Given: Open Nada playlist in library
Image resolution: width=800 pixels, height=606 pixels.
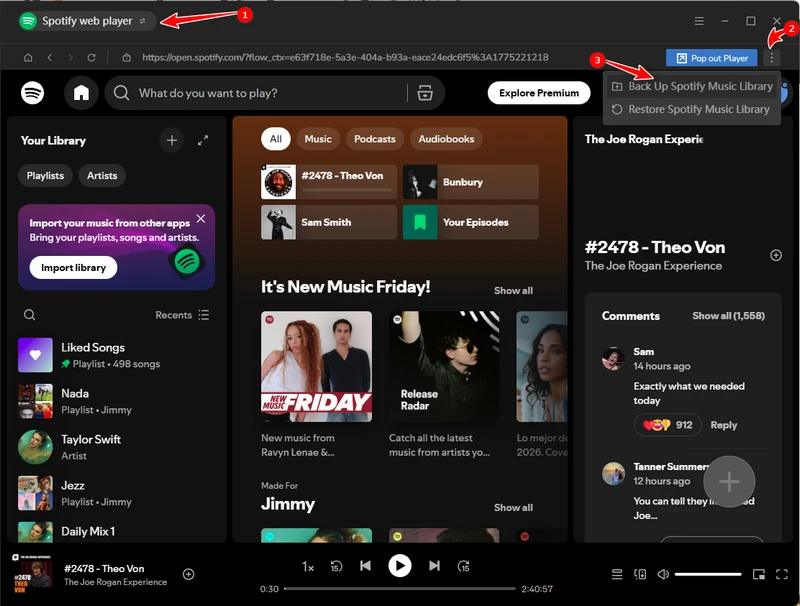Looking at the screenshot, I should tap(117, 401).
